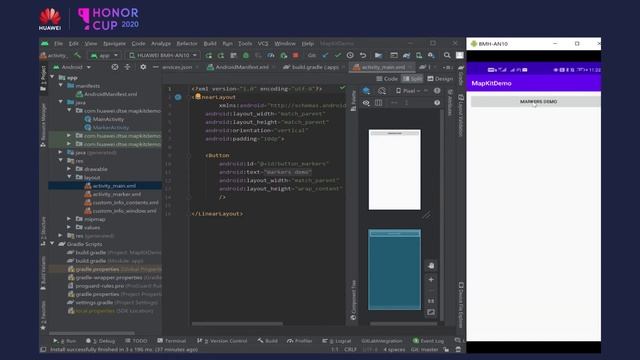Click the teal blueprint preview
Screen dimensions: 640x360
(x=394, y=269)
